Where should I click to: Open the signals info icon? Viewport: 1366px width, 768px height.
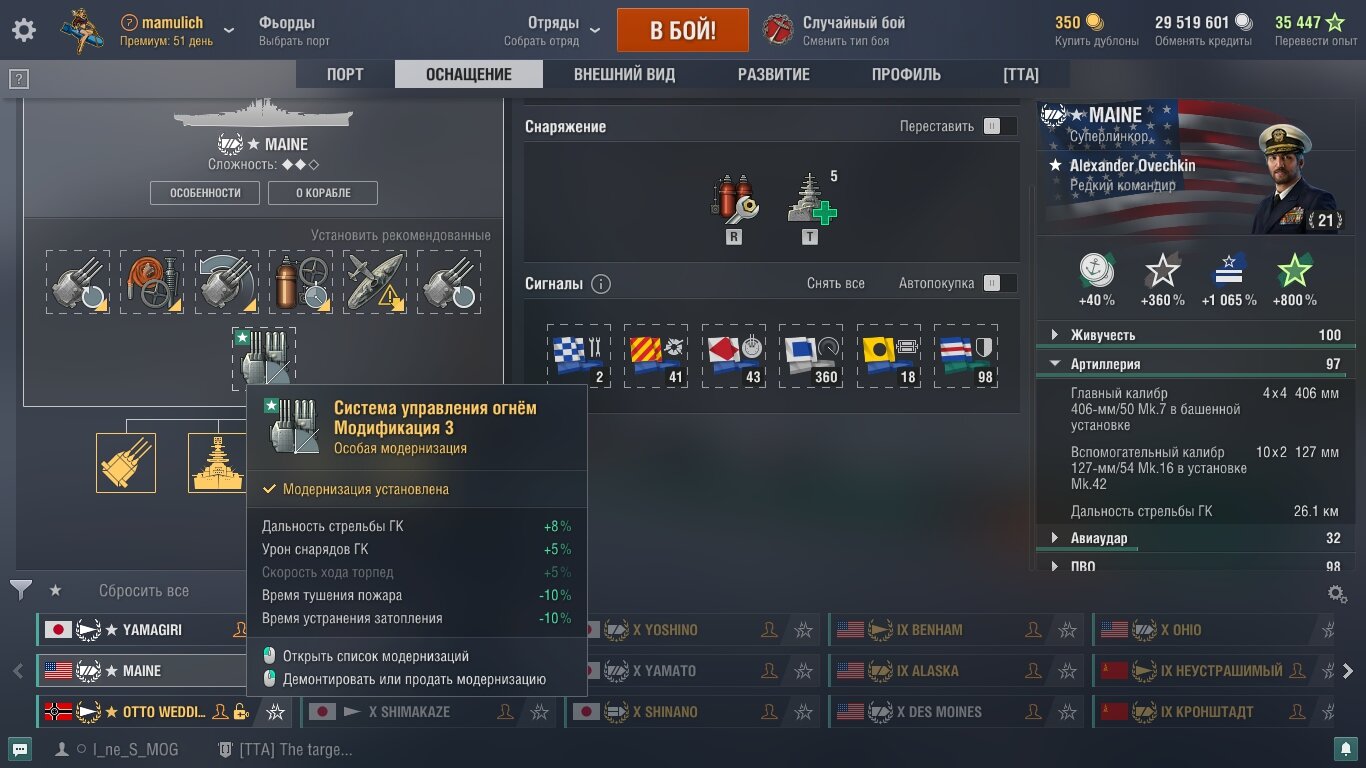click(601, 284)
